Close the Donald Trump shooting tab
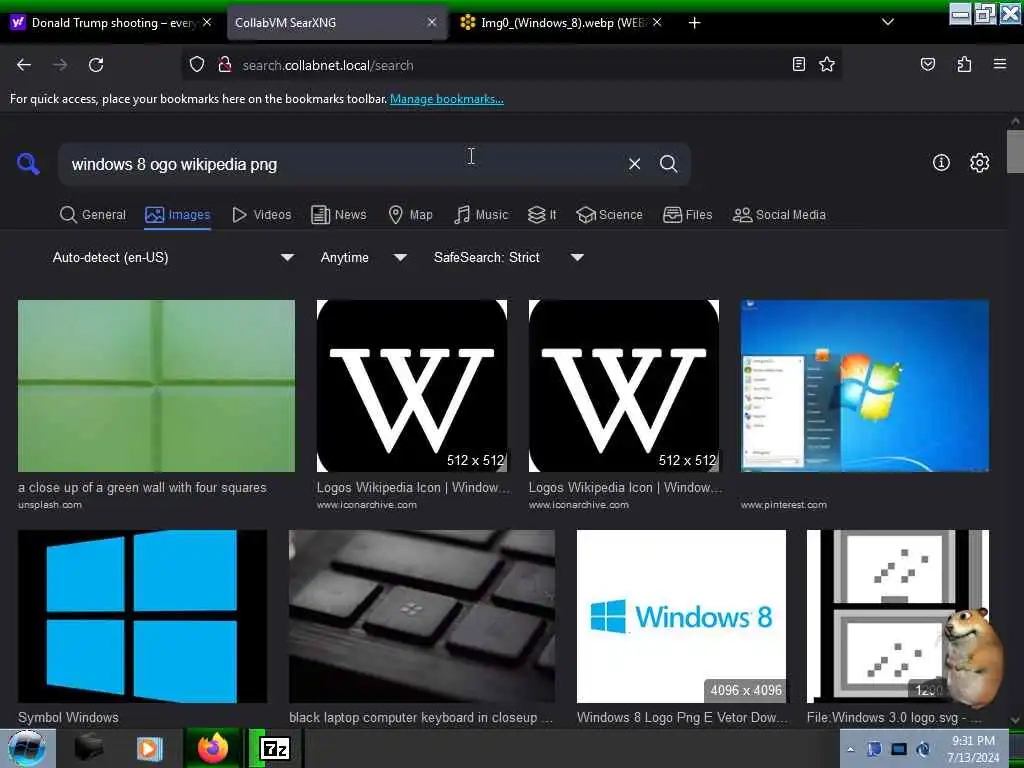The height and width of the screenshot is (768, 1024). [x=207, y=22]
